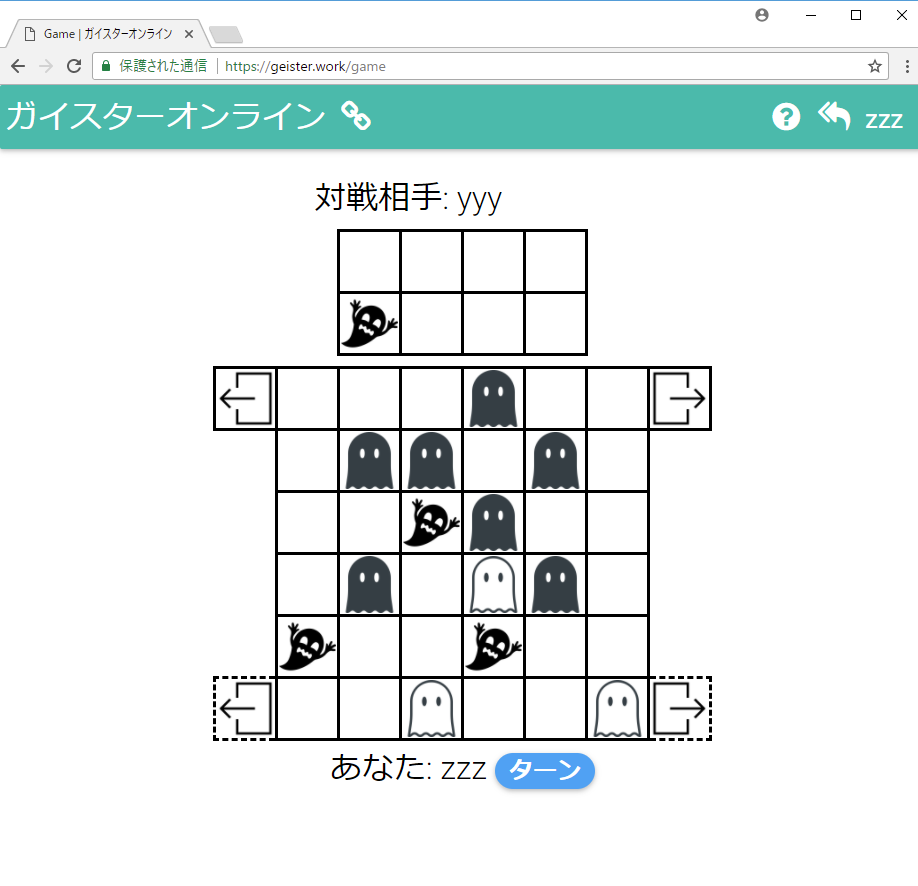Select the wacky ghost in third board row
The height and width of the screenshot is (886, 918).
click(431, 522)
